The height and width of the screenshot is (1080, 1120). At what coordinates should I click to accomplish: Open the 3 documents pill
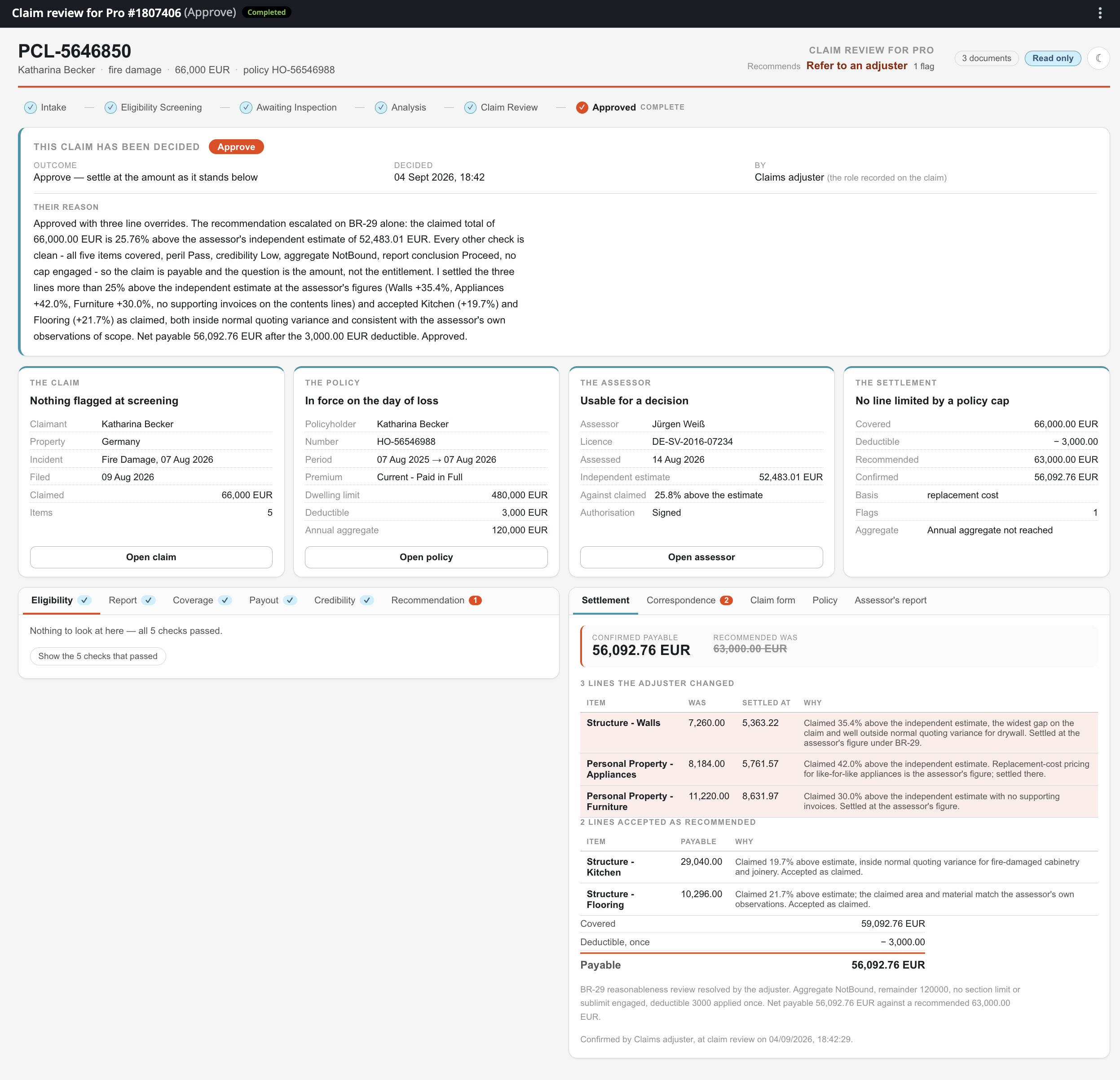tap(986, 58)
